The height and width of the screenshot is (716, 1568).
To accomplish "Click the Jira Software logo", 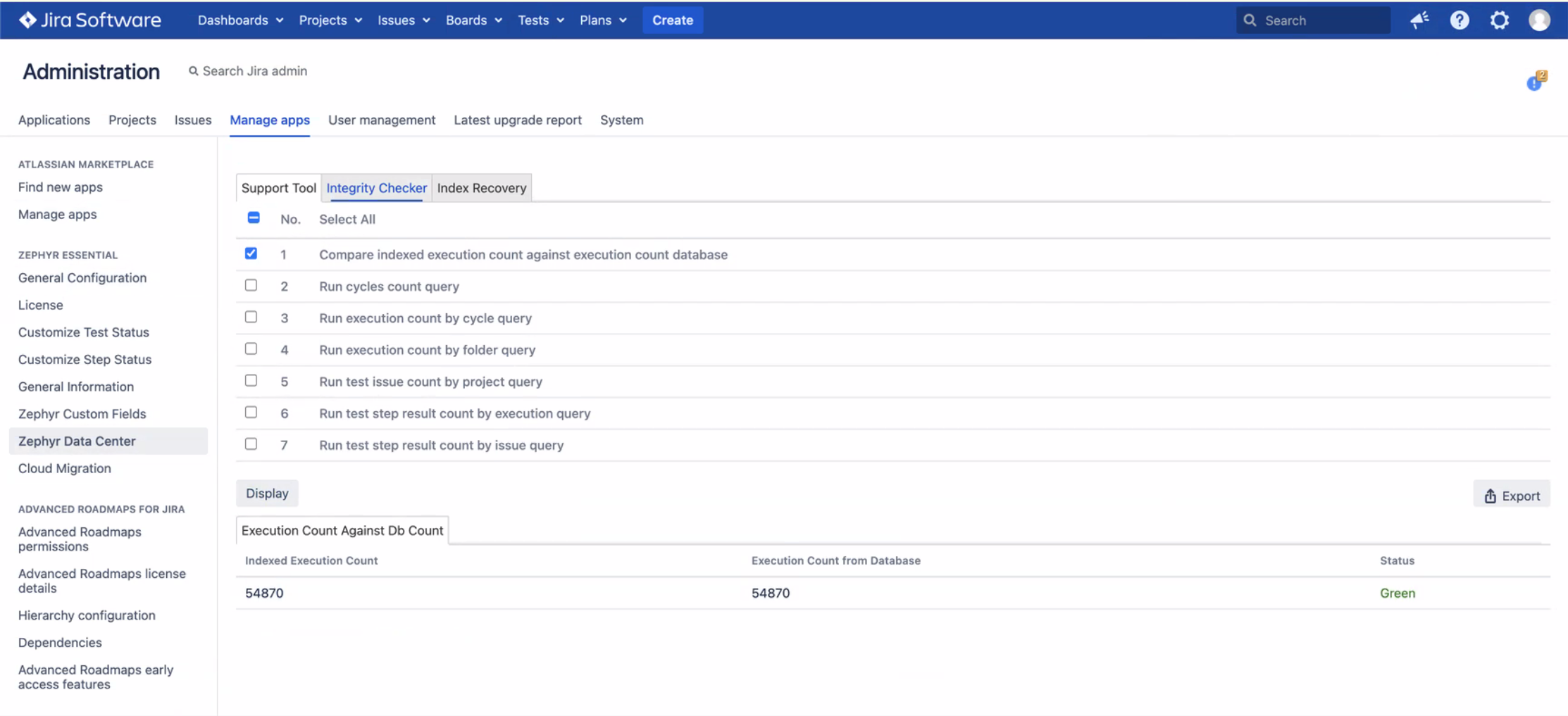I will pyautogui.click(x=89, y=20).
